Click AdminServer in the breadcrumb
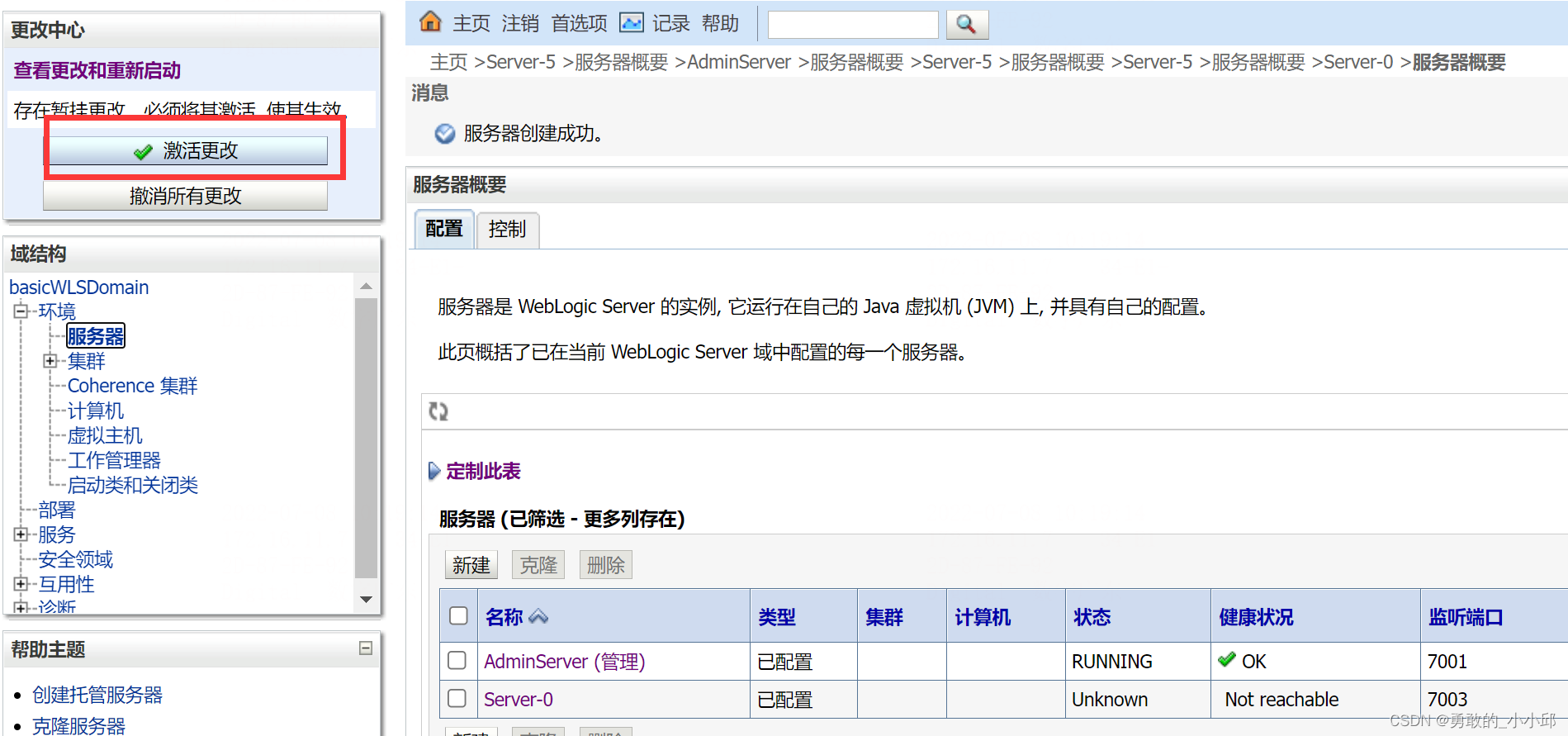The height and width of the screenshot is (736, 1568). pos(739,62)
